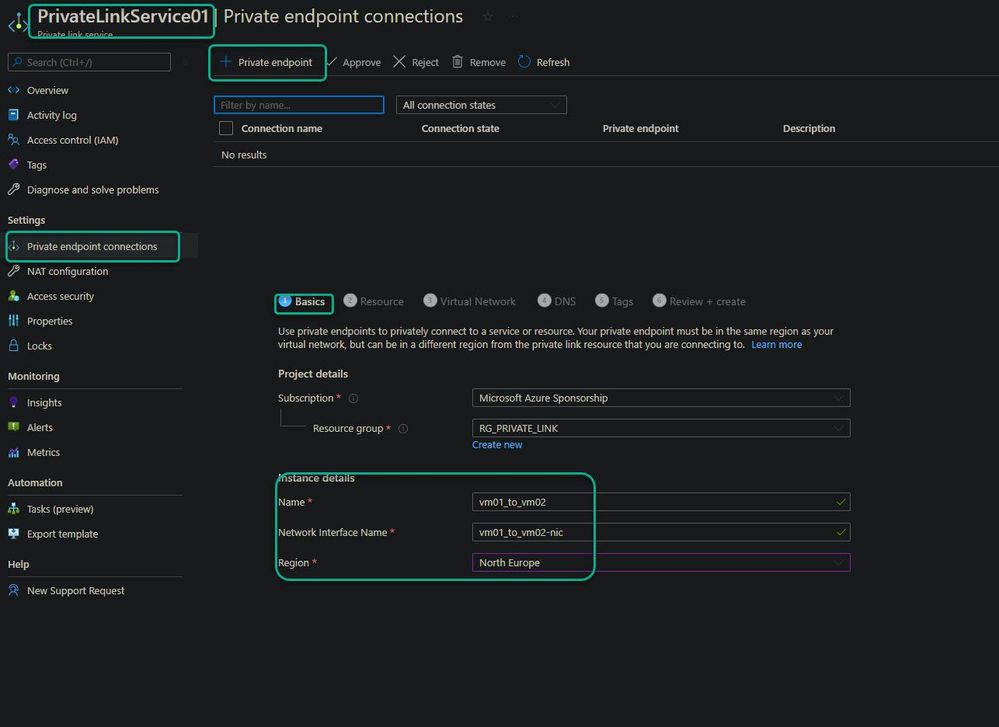Click the New Support Request icon
This screenshot has height=727, width=999.
(13, 590)
